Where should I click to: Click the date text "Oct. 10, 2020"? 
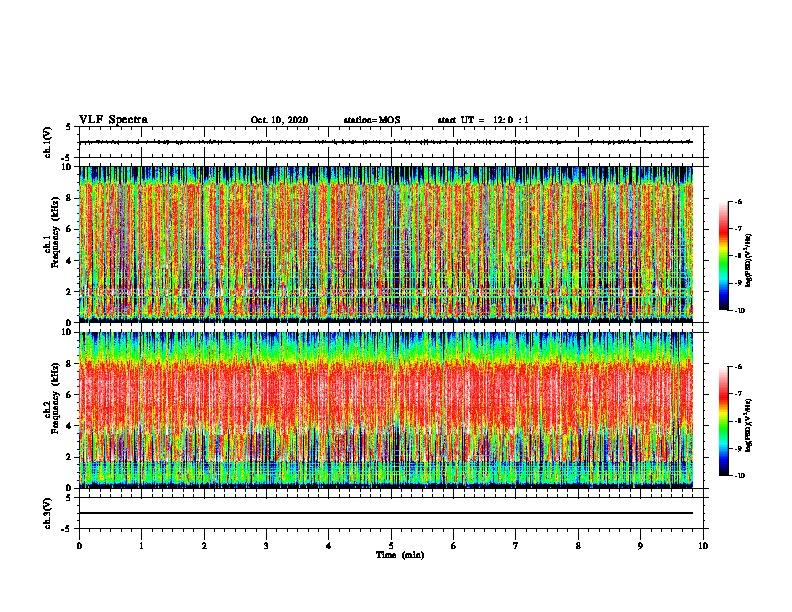click(x=279, y=120)
